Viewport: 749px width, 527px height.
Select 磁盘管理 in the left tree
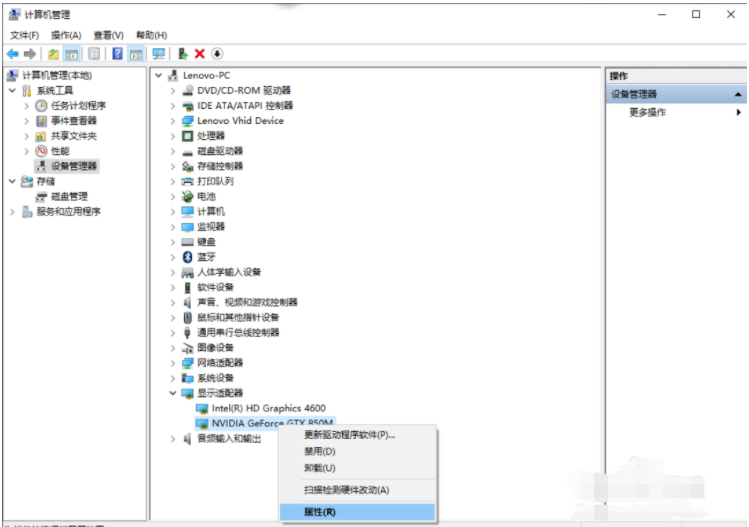(69, 196)
